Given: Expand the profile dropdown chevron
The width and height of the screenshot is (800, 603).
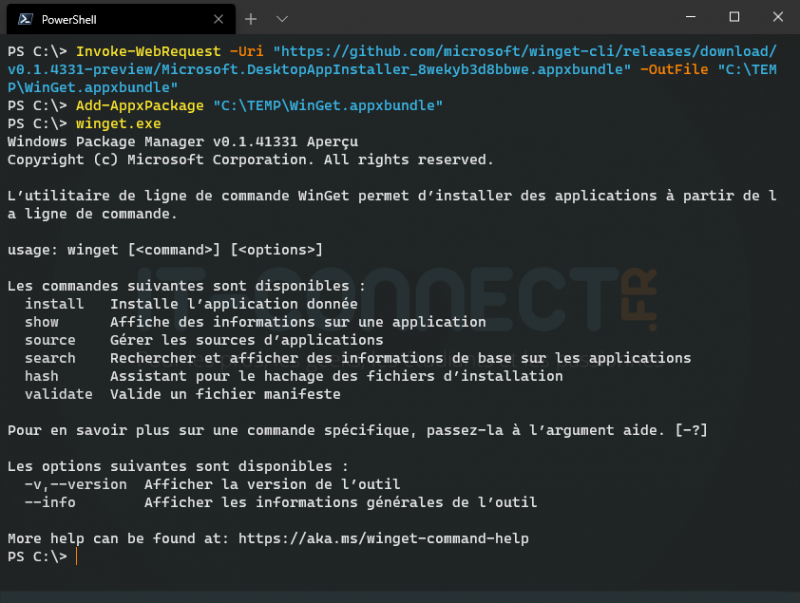Looking at the screenshot, I should (282, 19).
